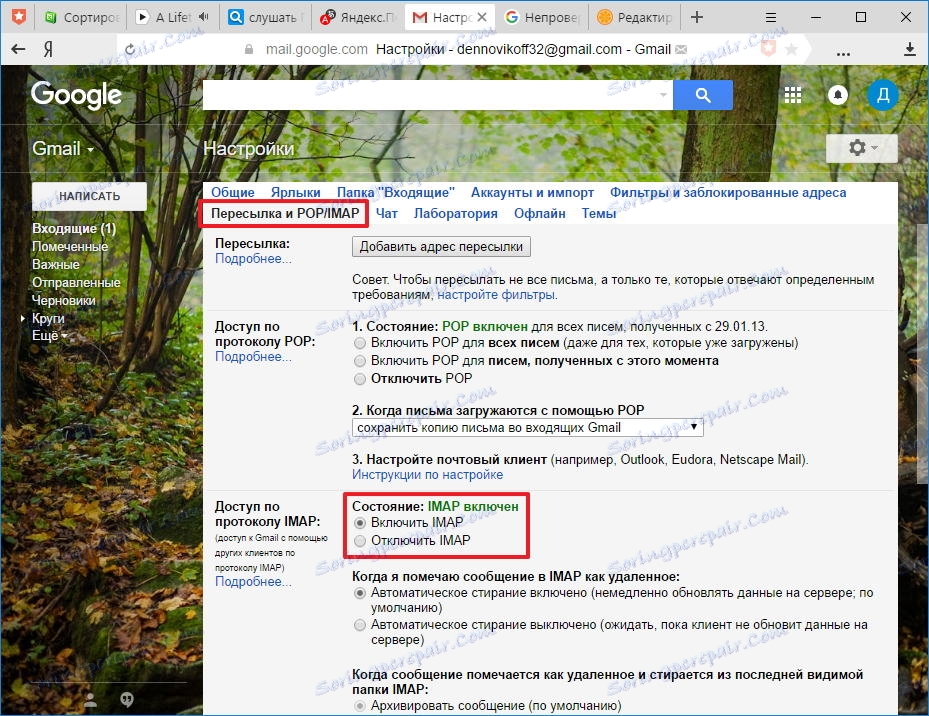Open Фильтры и заблокированные адреса tab
Image resolution: width=929 pixels, height=716 pixels.
[x=728, y=192]
